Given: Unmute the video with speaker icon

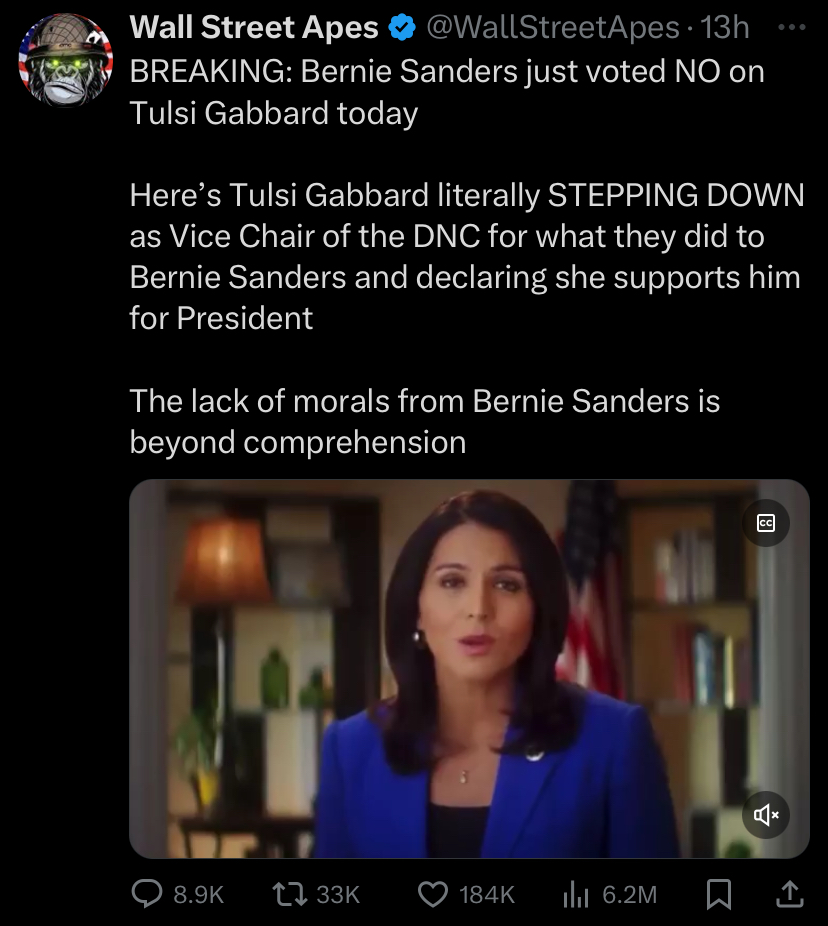Looking at the screenshot, I should click(x=766, y=815).
